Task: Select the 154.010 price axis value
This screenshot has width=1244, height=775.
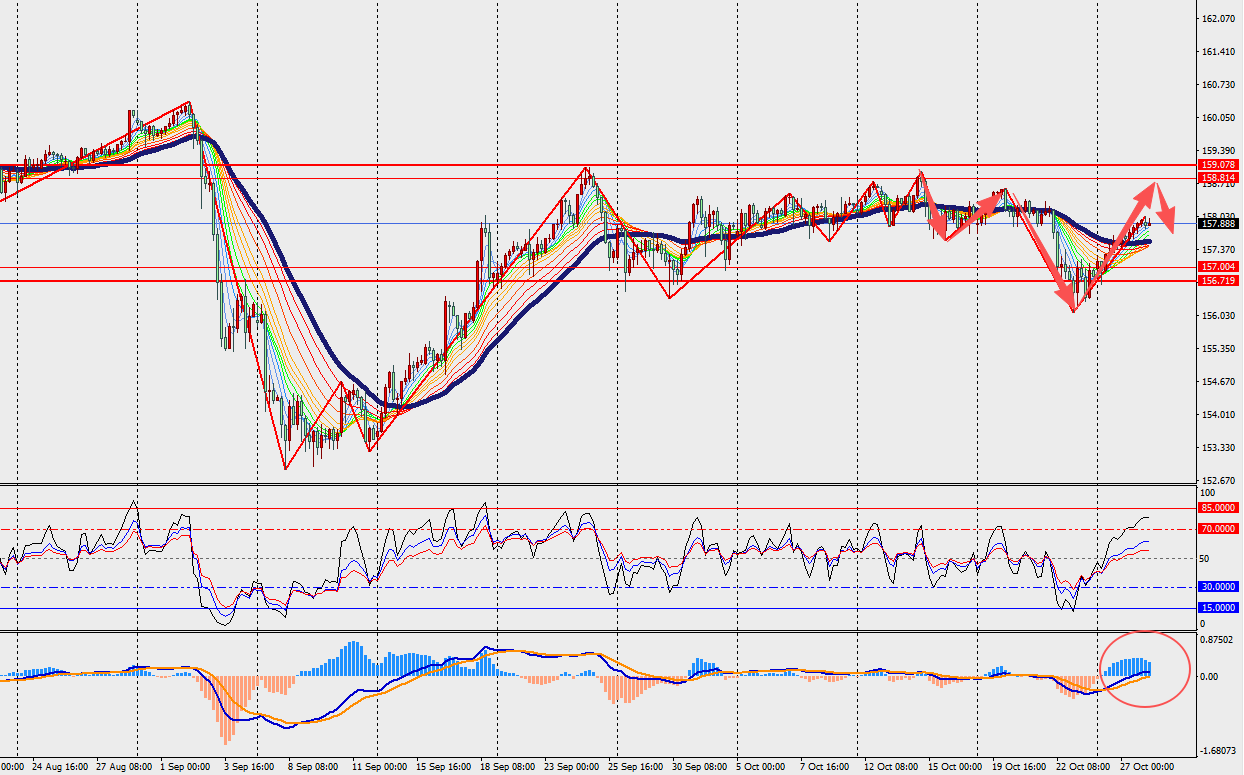Action: point(1217,415)
